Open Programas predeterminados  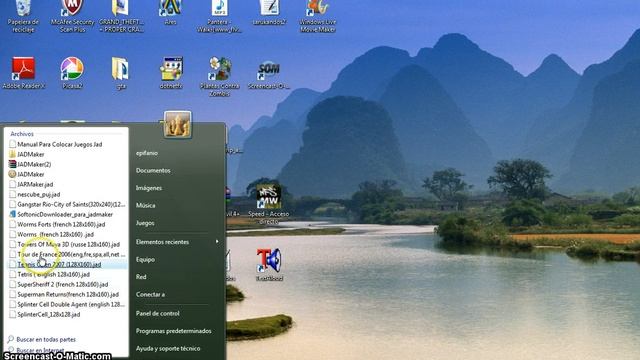coord(173,331)
